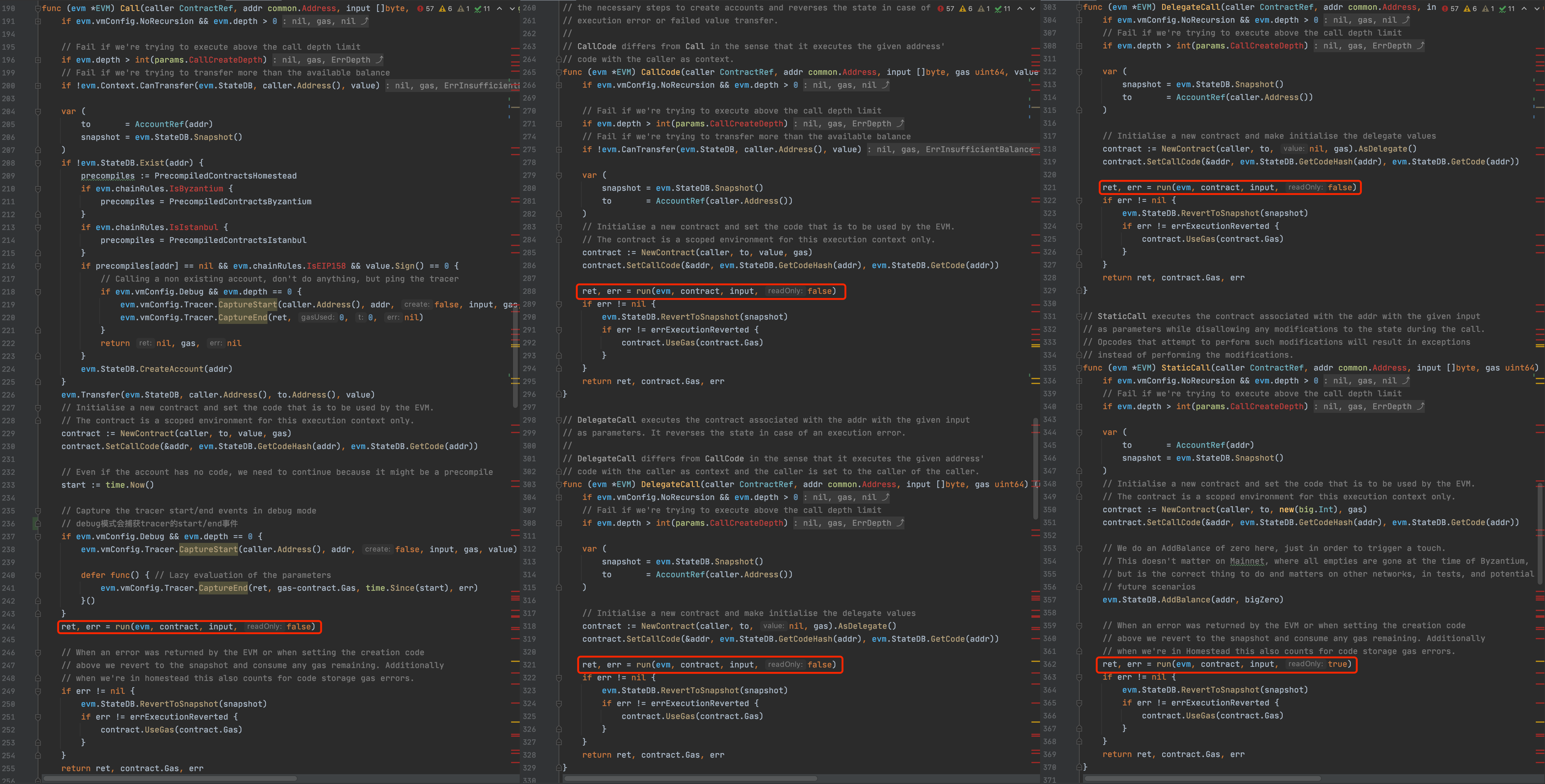Click gutter line number 244 beside the run call
The height and width of the screenshot is (784, 1545).
[x=8, y=627]
